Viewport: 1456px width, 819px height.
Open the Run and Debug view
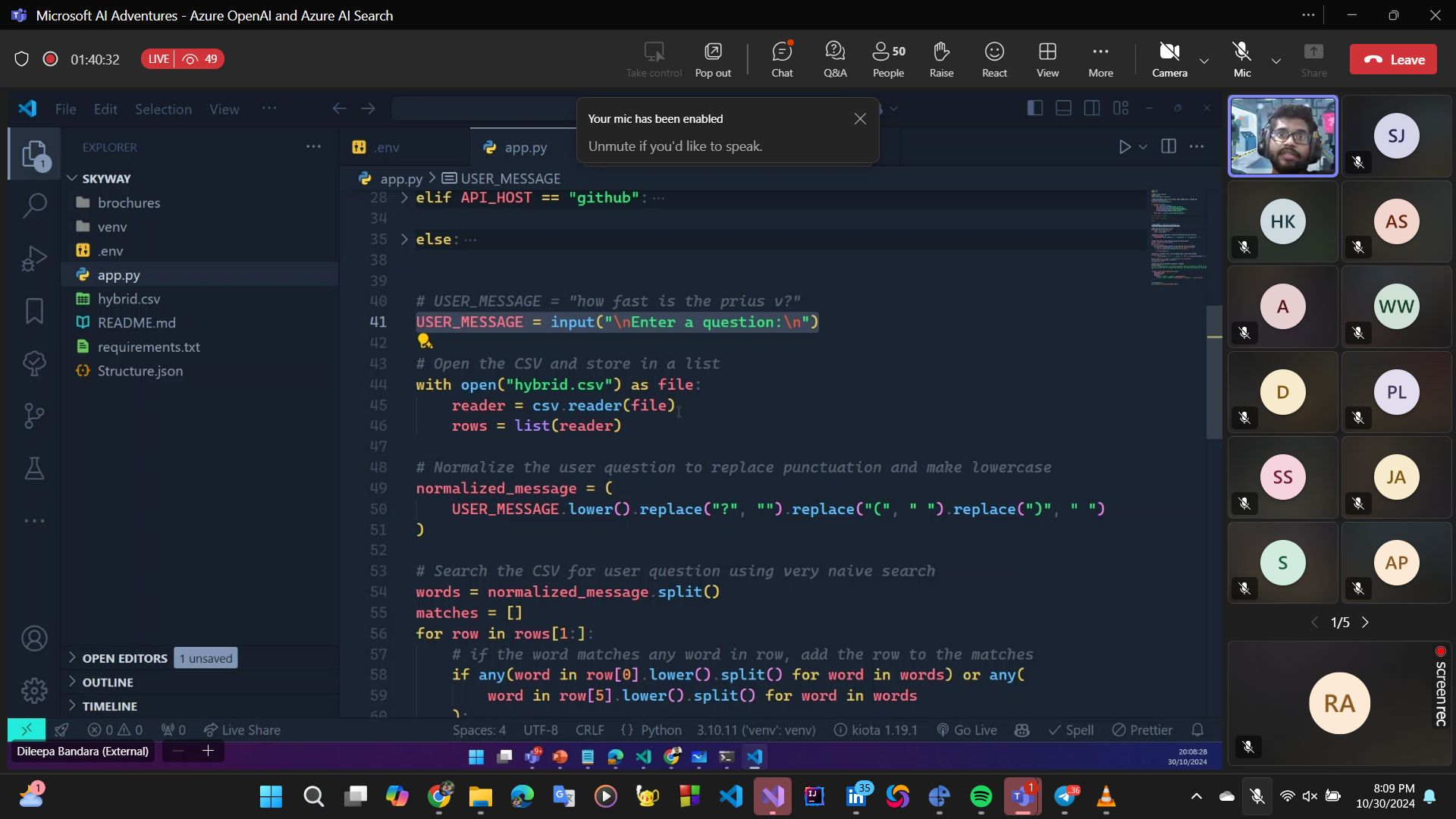[x=34, y=258]
